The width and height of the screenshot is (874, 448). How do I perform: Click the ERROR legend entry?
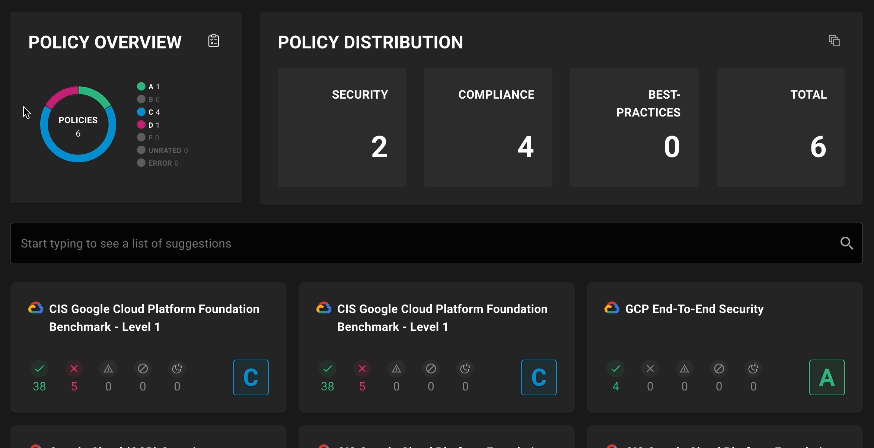[x=158, y=163]
